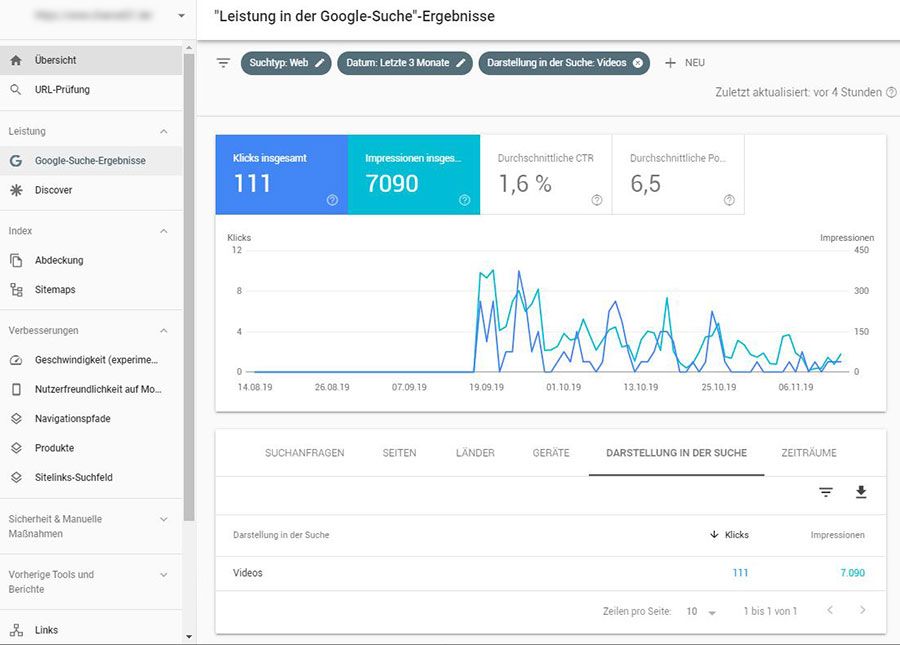Click the Navigationspfade layers icon
The image size is (900, 645).
pyautogui.click(x=16, y=419)
